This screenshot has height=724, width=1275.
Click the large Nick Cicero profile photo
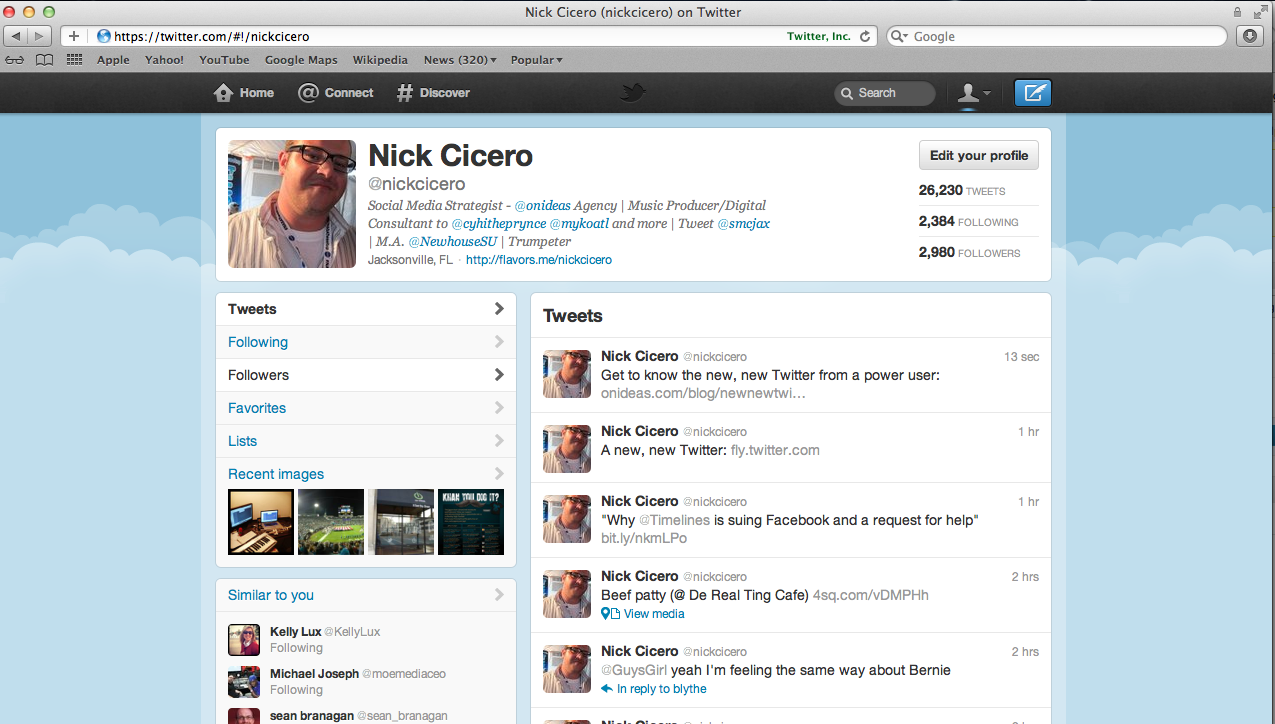click(x=292, y=204)
